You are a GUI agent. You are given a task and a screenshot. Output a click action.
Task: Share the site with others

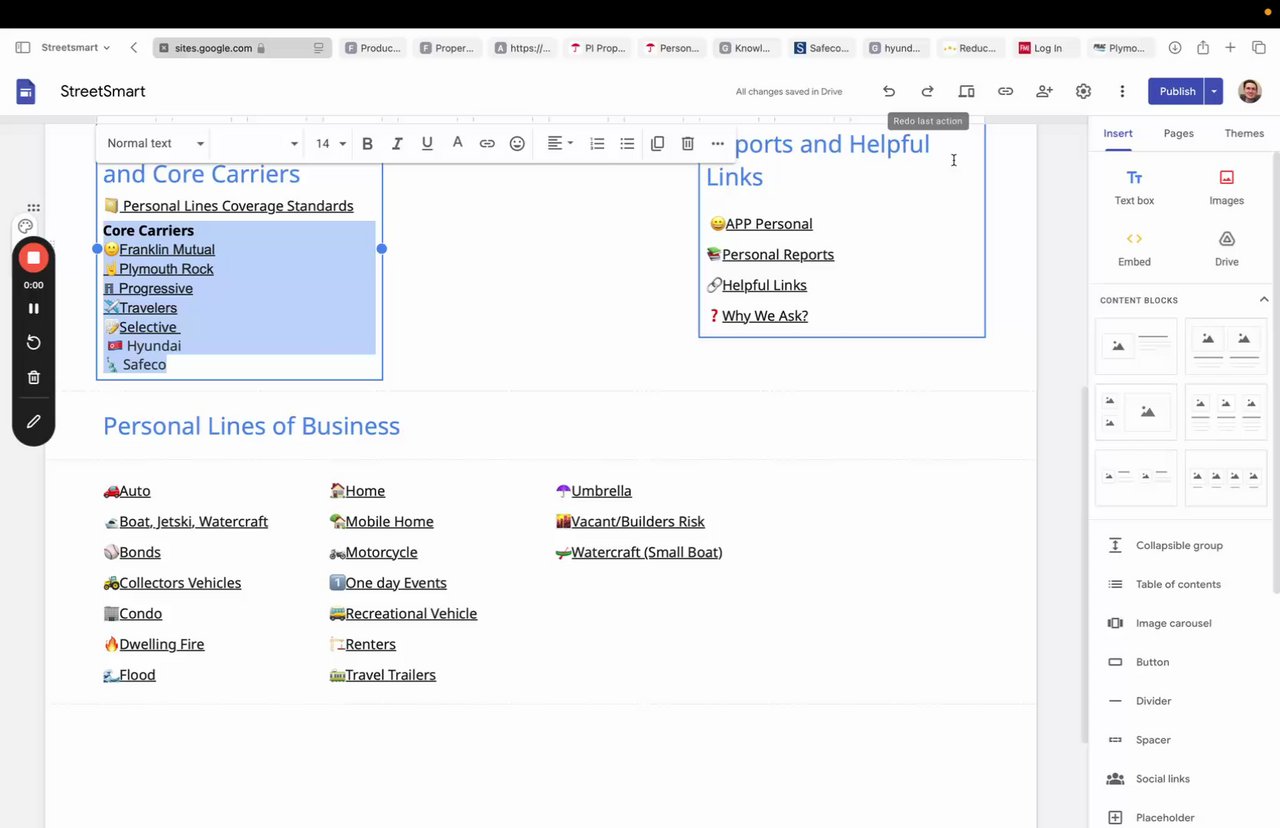(x=1044, y=91)
